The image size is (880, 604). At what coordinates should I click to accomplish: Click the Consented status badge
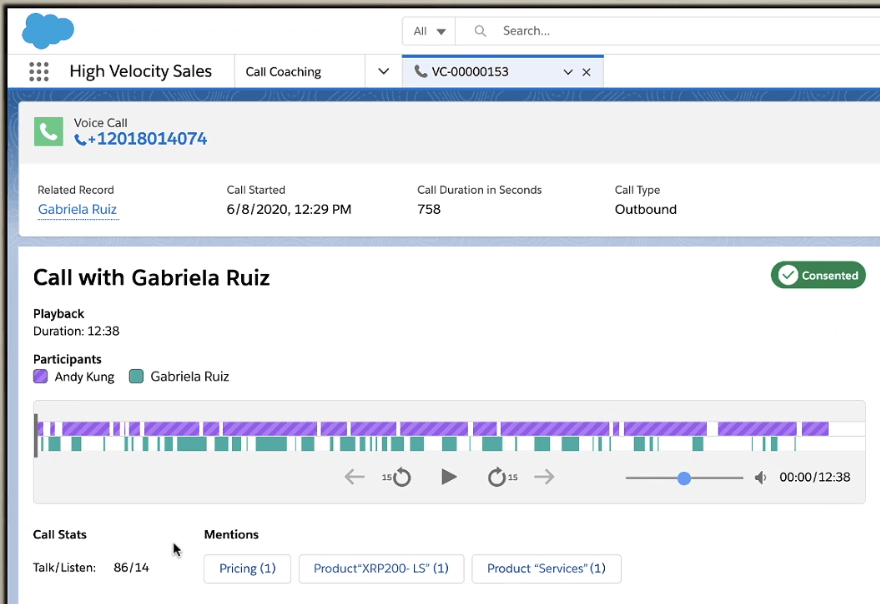point(818,275)
